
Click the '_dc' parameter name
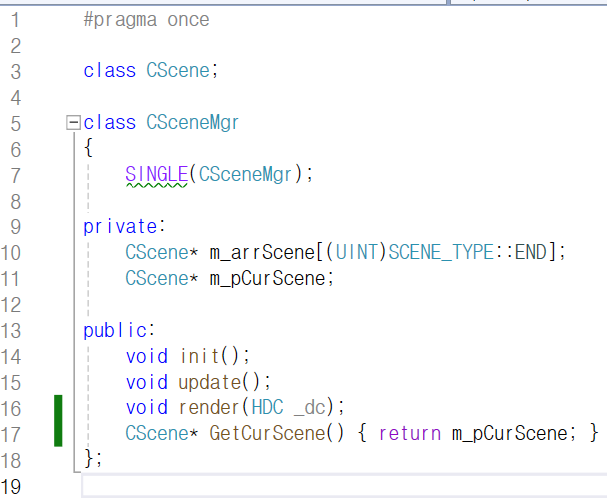pos(310,409)
